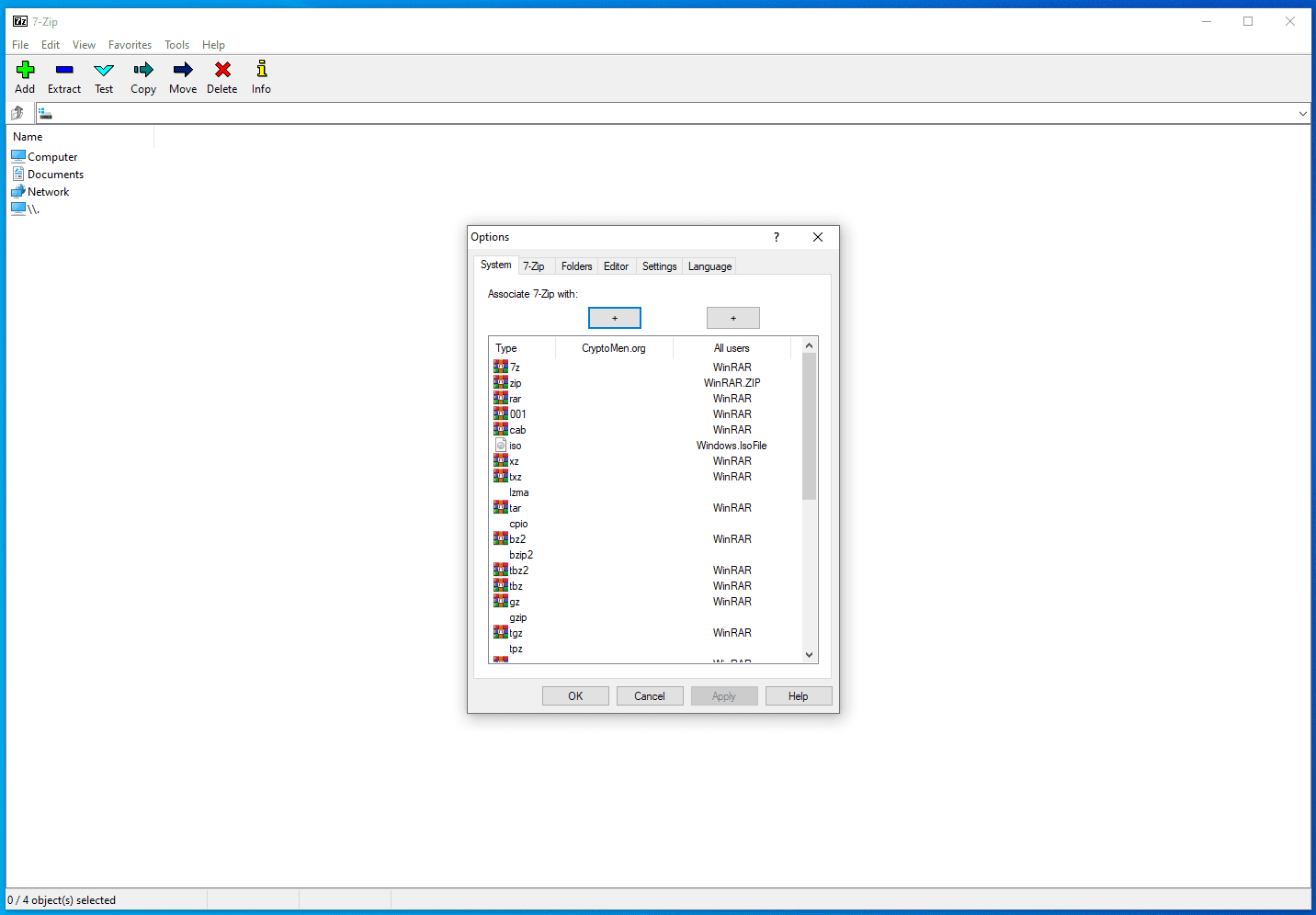
Task: Click the icon beside the tgz type
Action: [501, 632]
